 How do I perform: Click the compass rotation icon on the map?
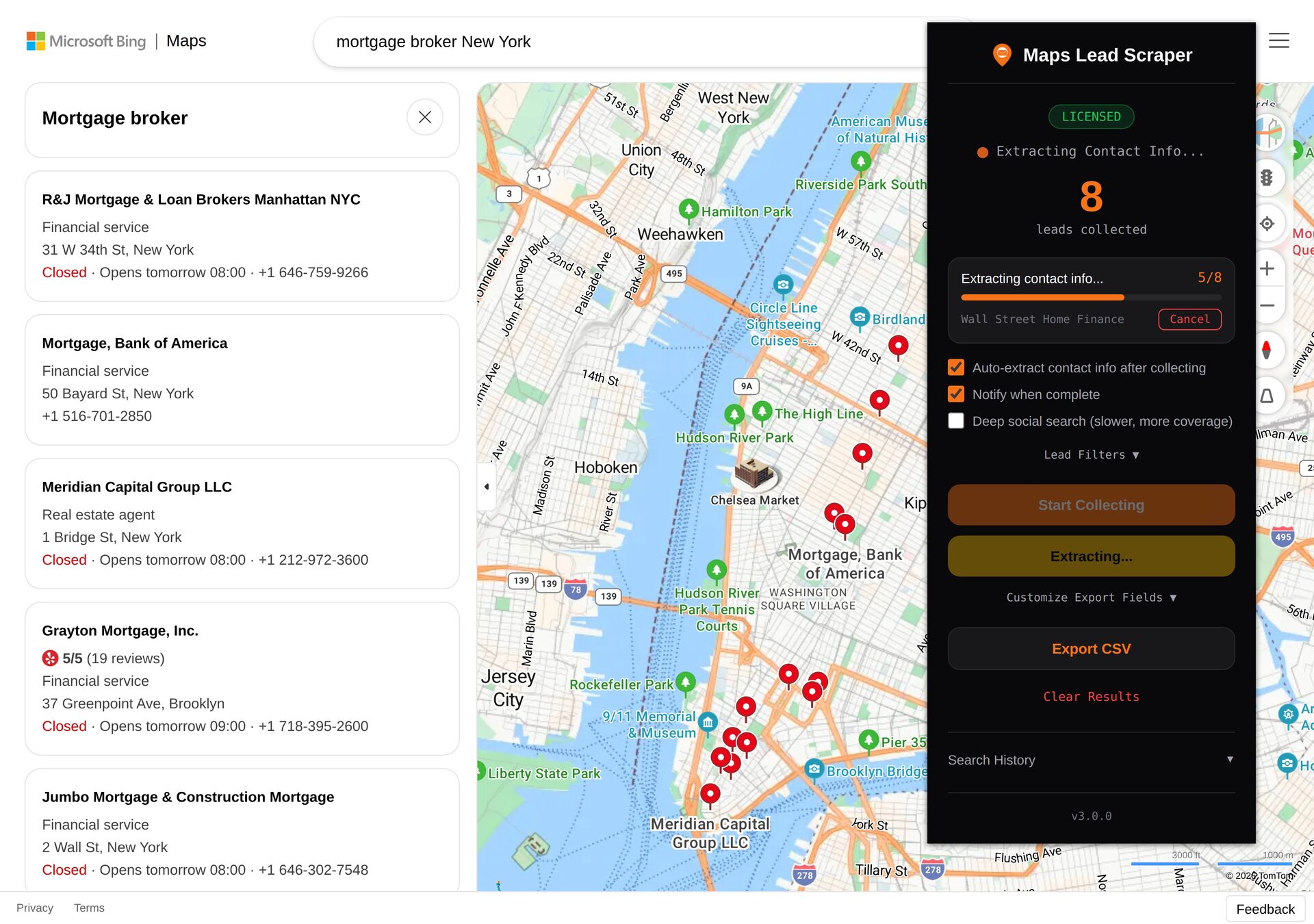(1267, 350)
